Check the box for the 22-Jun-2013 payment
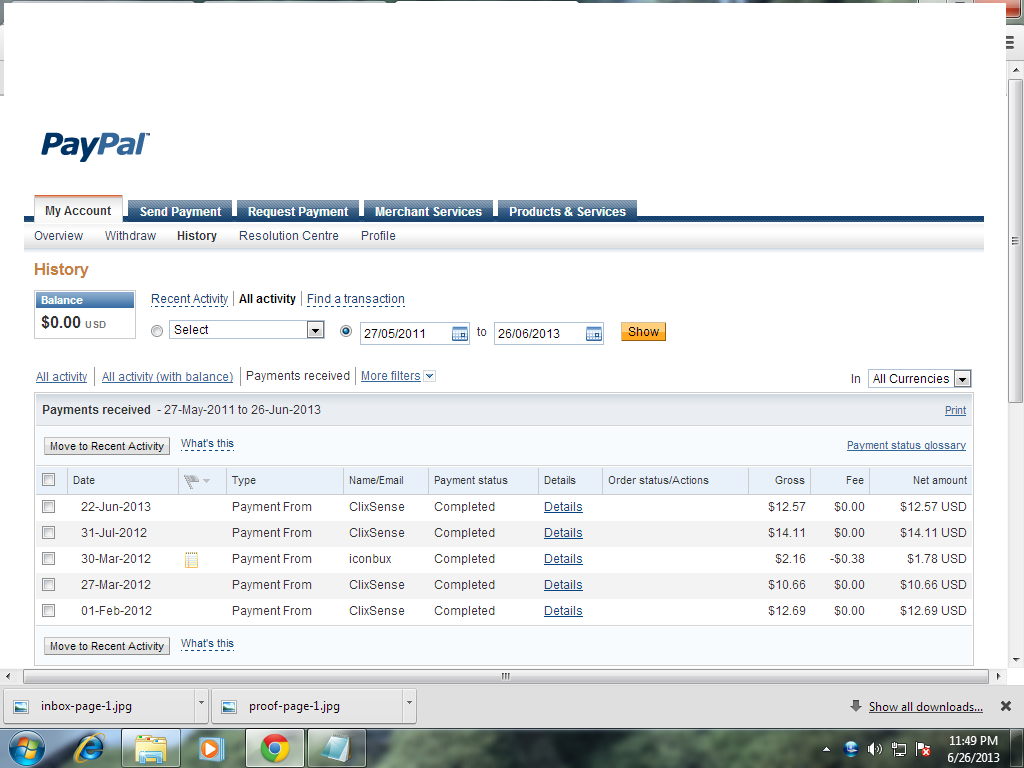1024x768 pixels. pos(49,507)
